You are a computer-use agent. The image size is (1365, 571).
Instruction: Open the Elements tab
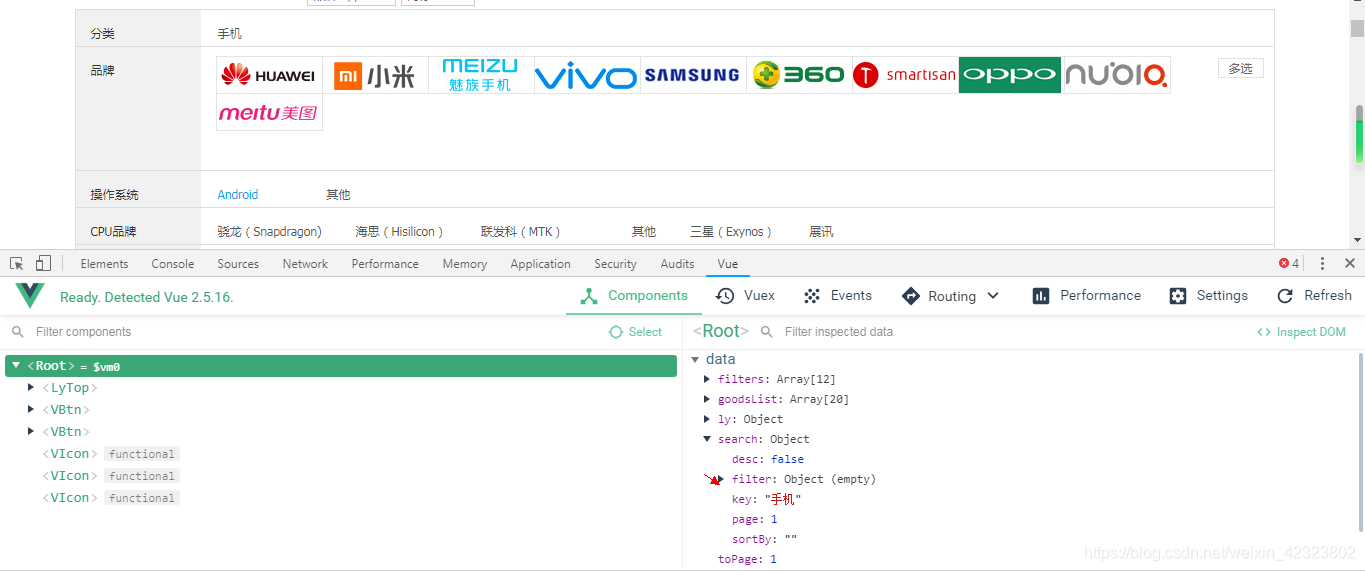[104, 264]
